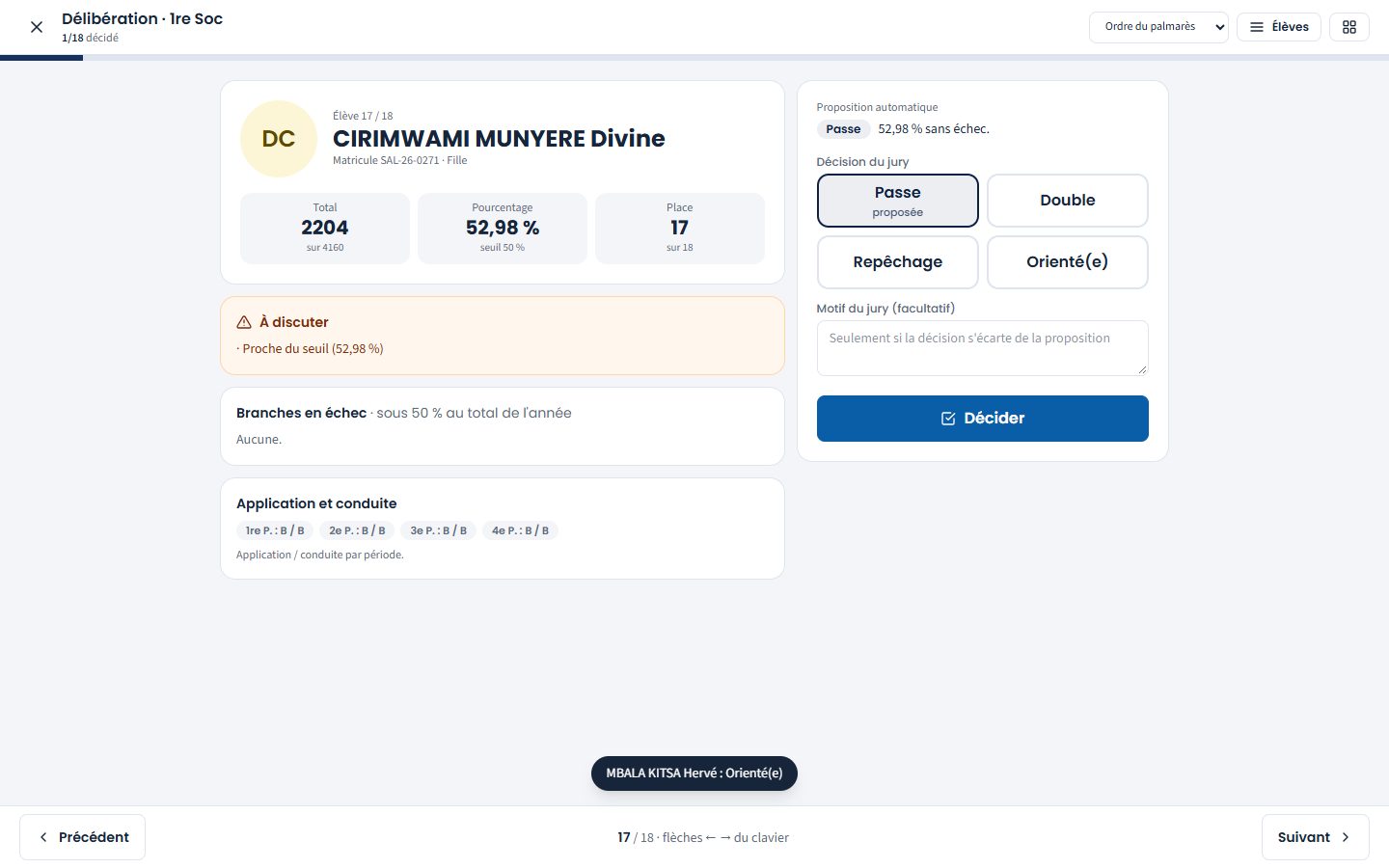1389x868 pixels.
Task: Confirm with the Décider button
Action: pos(983,419)
